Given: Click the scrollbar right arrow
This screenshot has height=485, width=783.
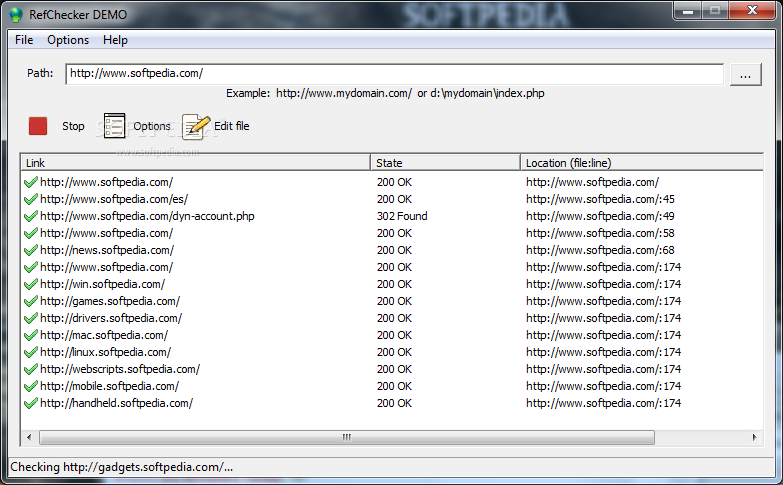Looking at the screenshot, I should coord(754,438).
